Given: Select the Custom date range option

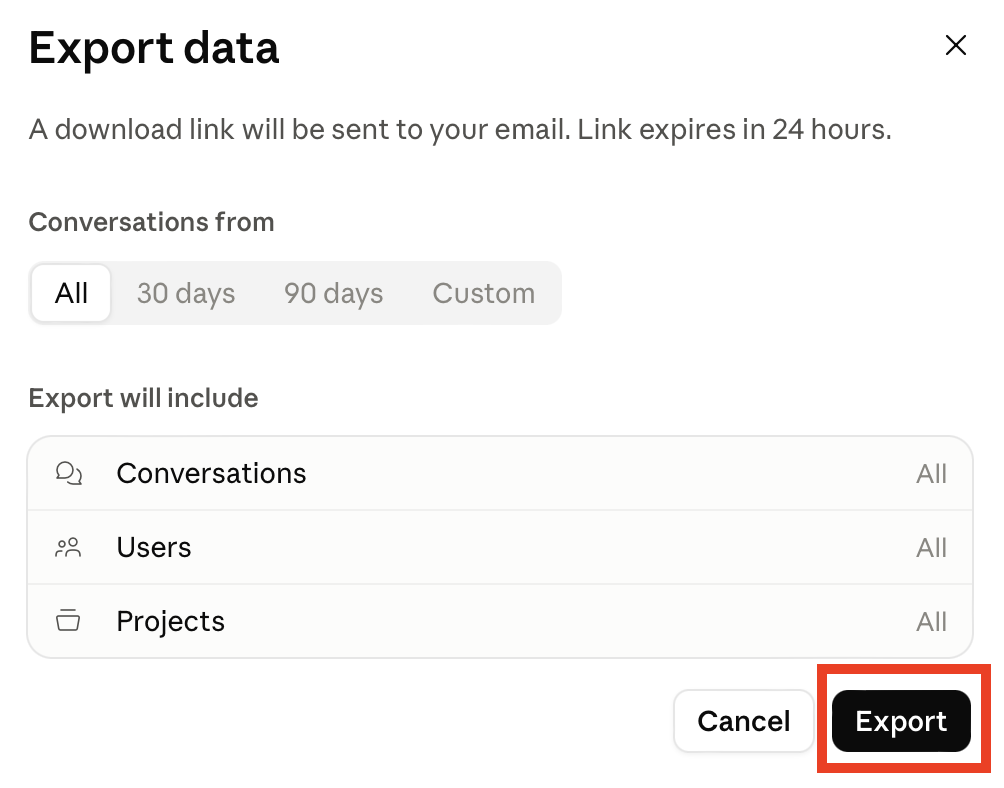Looking at the screenshot, I should [483, 293].
